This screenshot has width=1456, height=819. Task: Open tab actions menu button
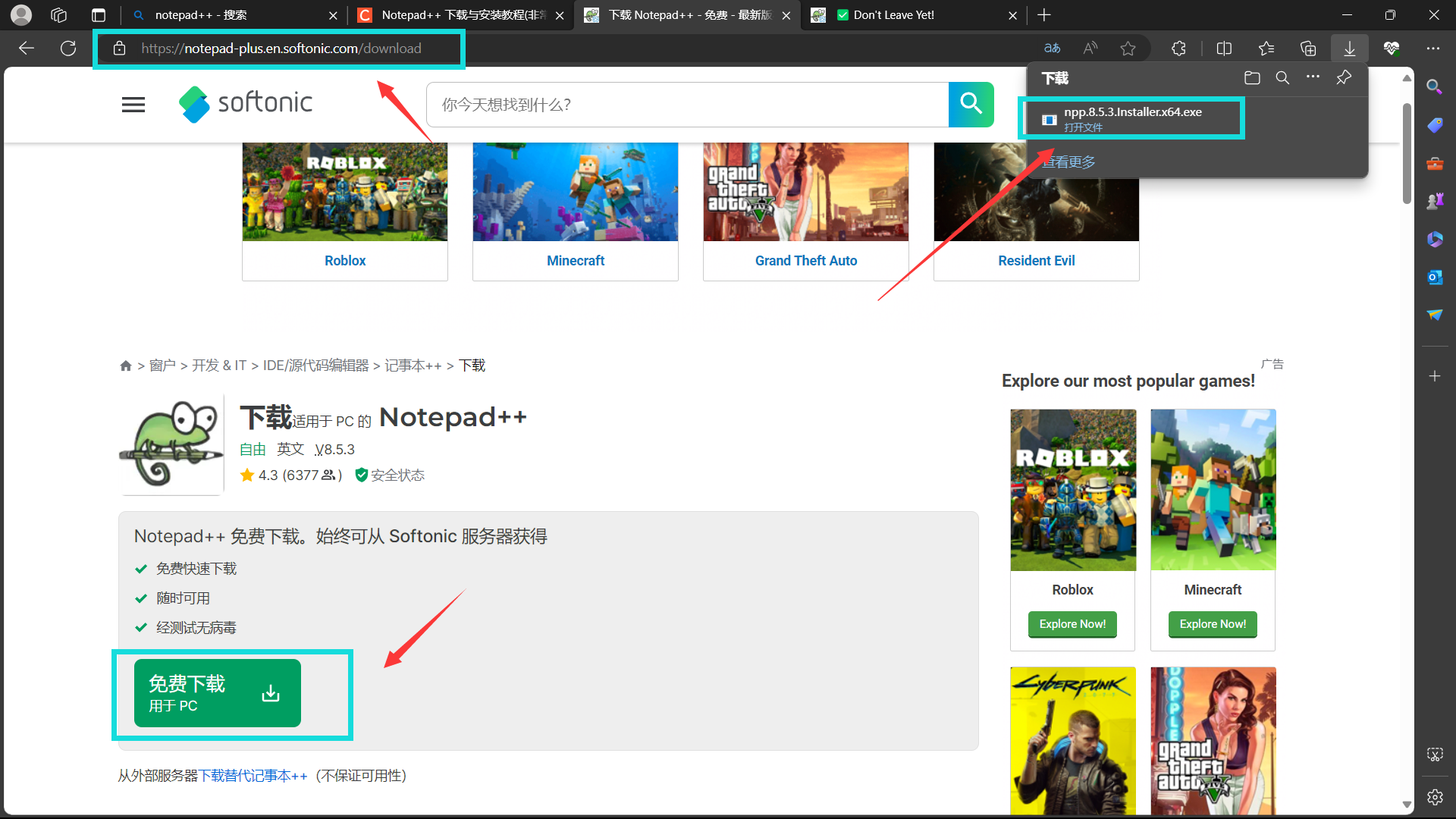coord(98,15)
